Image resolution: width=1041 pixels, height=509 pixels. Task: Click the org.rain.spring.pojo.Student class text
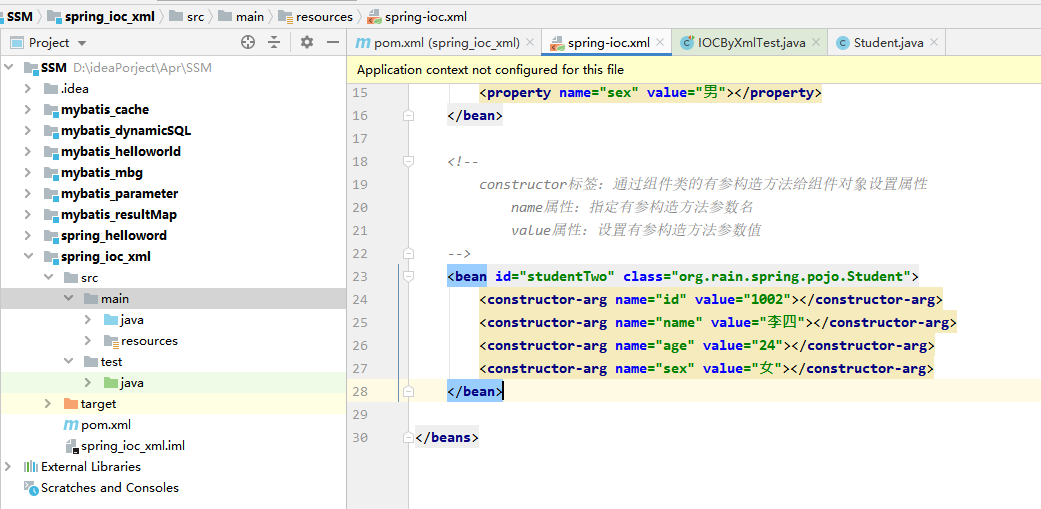(x=789, y=277)
